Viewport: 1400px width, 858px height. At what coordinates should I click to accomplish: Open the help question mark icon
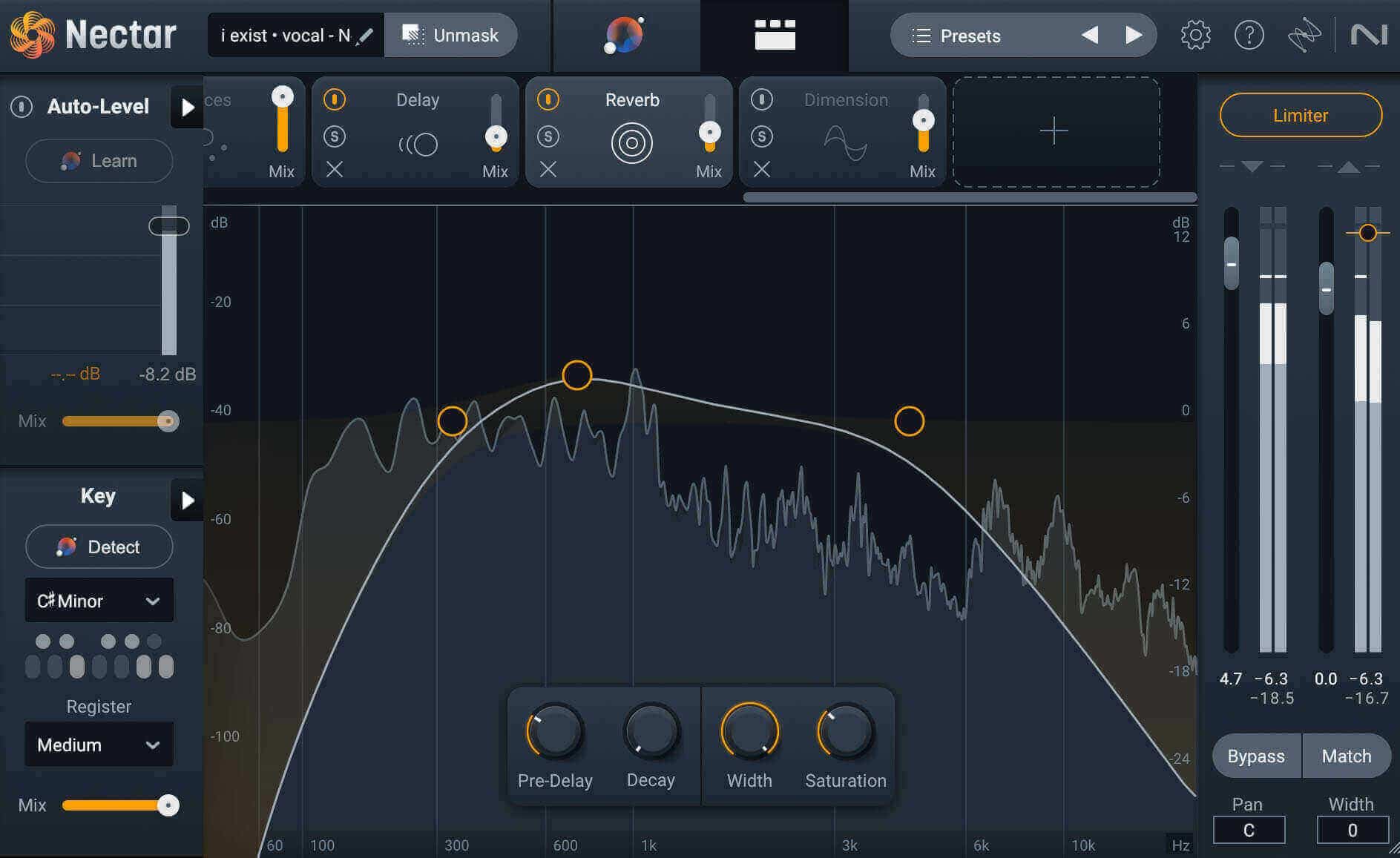point(1249,35)
